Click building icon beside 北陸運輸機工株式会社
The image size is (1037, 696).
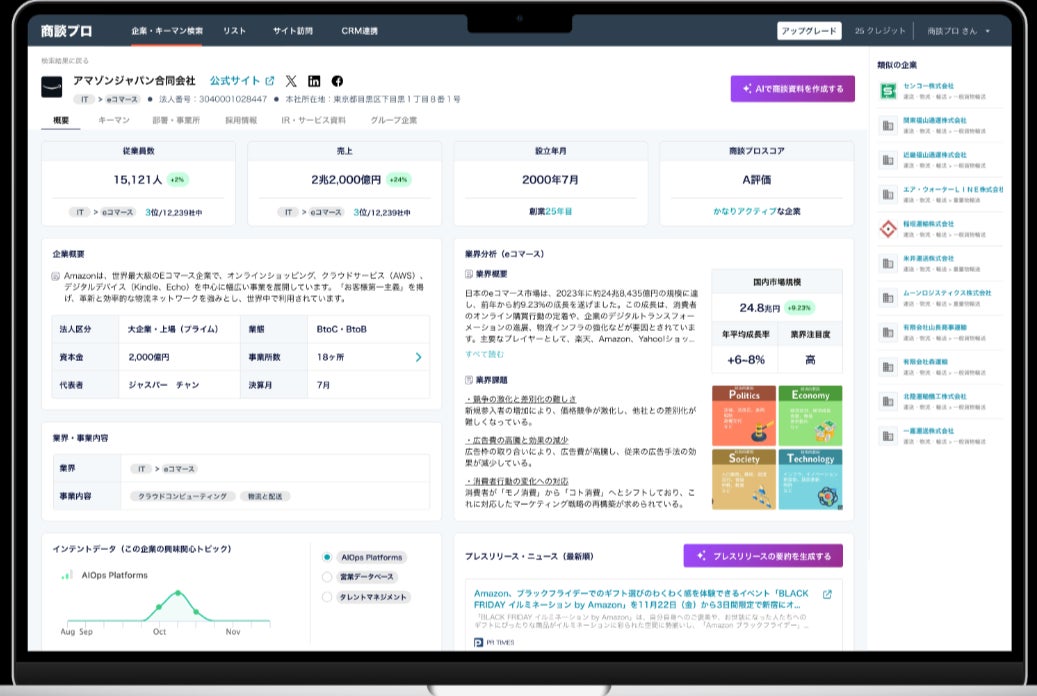click(888, 401)
